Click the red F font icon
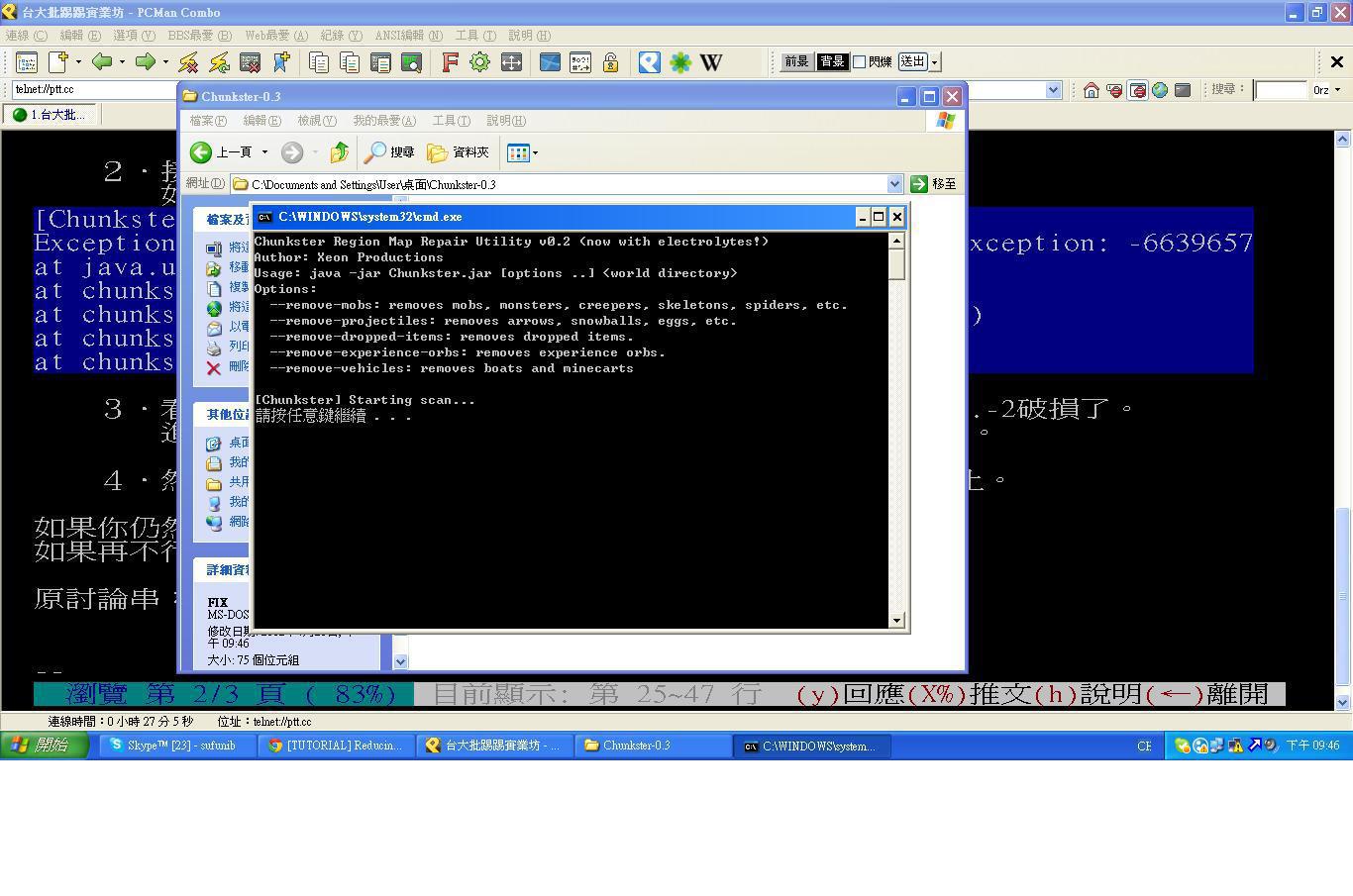This screenshot has height=896, width=1353. pyautogui.click(x=450, y=62)
